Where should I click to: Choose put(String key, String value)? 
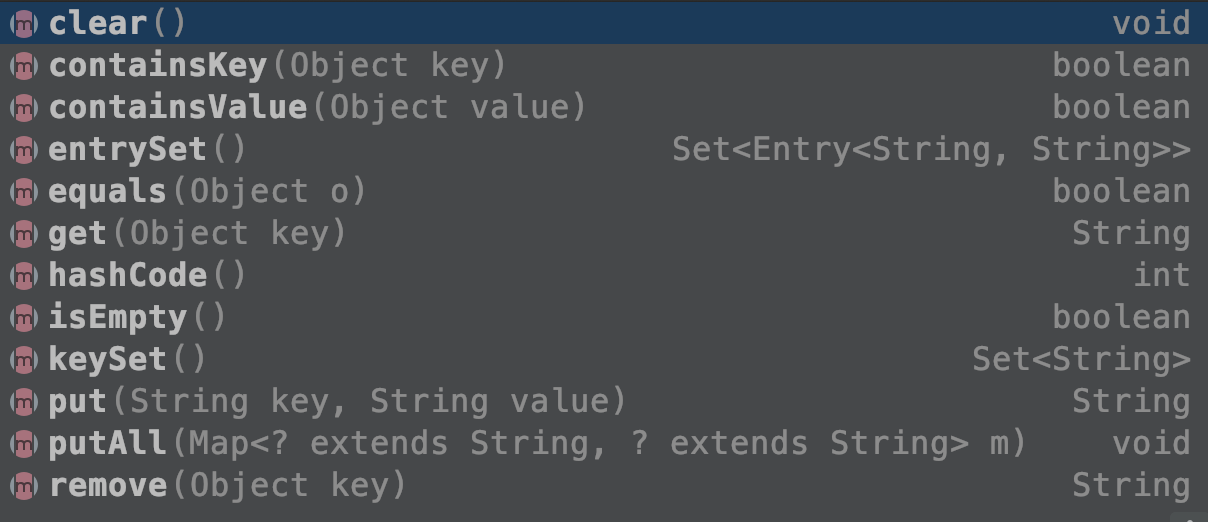point(604,401)
